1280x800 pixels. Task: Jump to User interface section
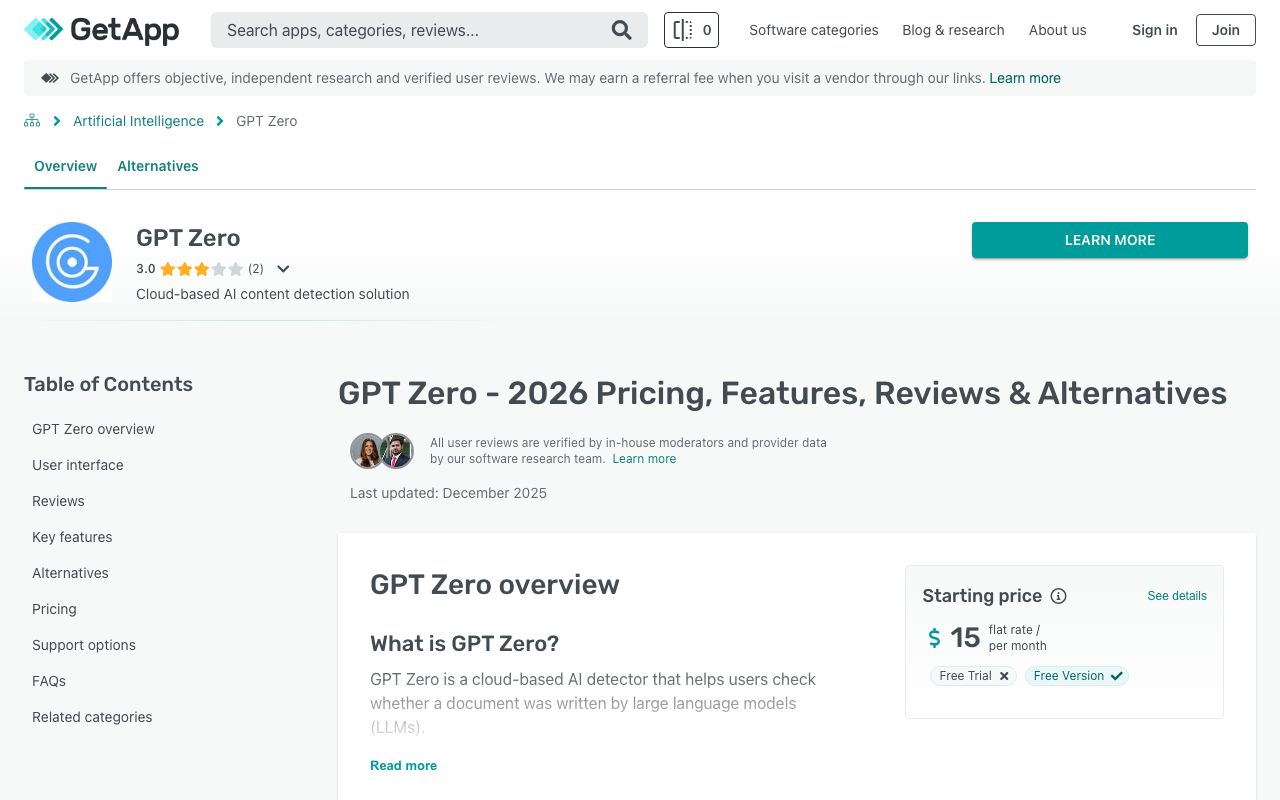click(78, 465)
